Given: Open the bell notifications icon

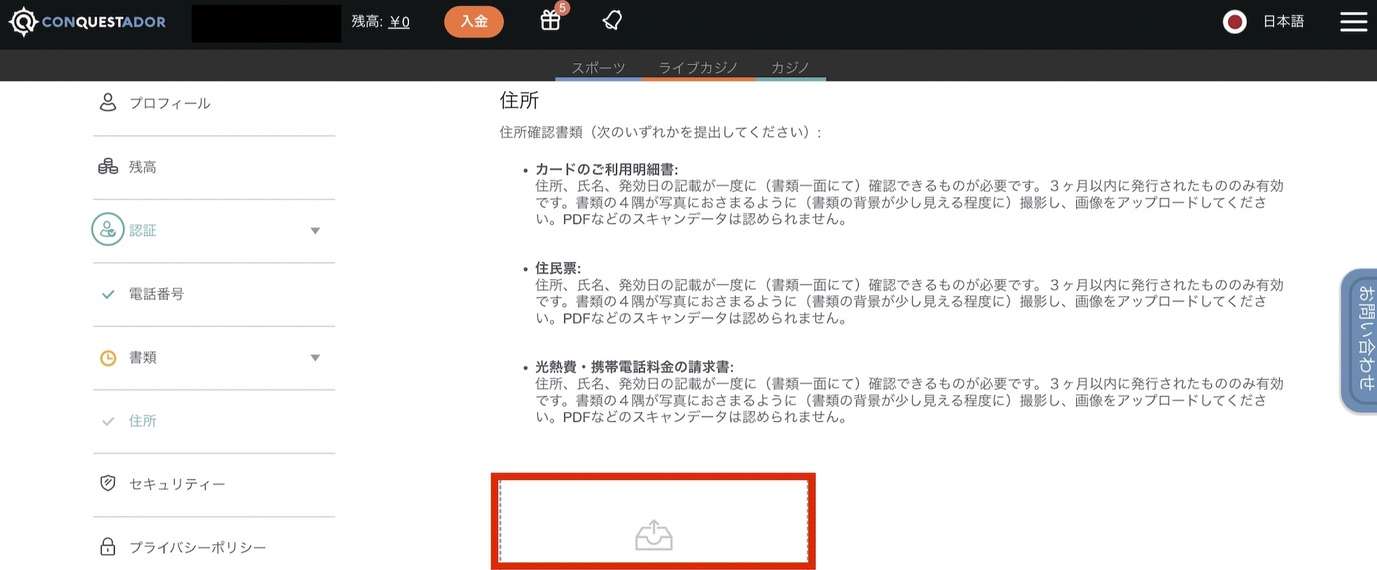Looking at the screenshot, I should click(613, 20).
